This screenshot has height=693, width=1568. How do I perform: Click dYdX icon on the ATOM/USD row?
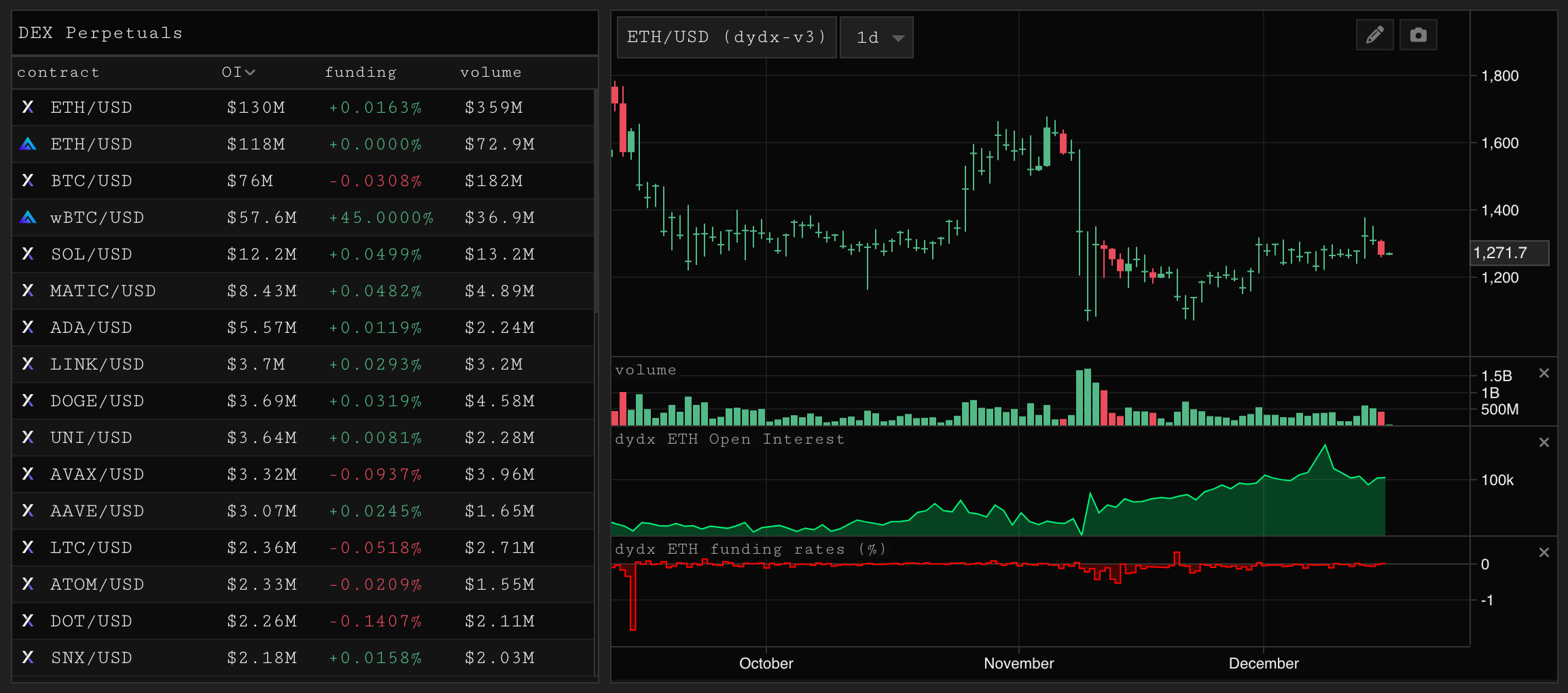tap(28, 584)
